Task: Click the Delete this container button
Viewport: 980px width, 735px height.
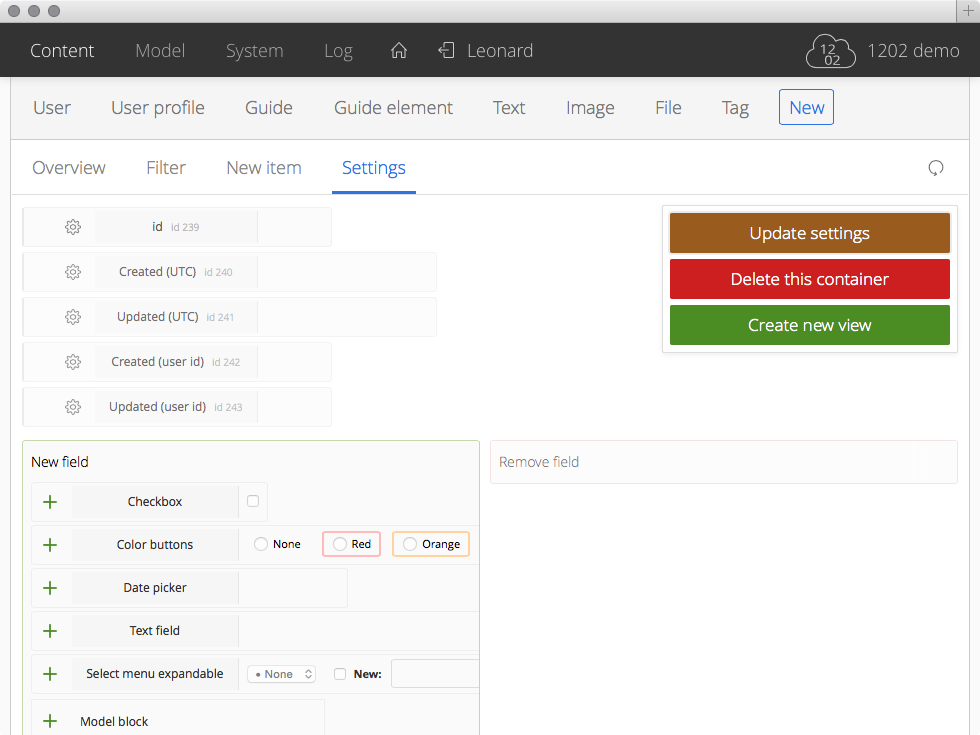Action: coord(809,279)
